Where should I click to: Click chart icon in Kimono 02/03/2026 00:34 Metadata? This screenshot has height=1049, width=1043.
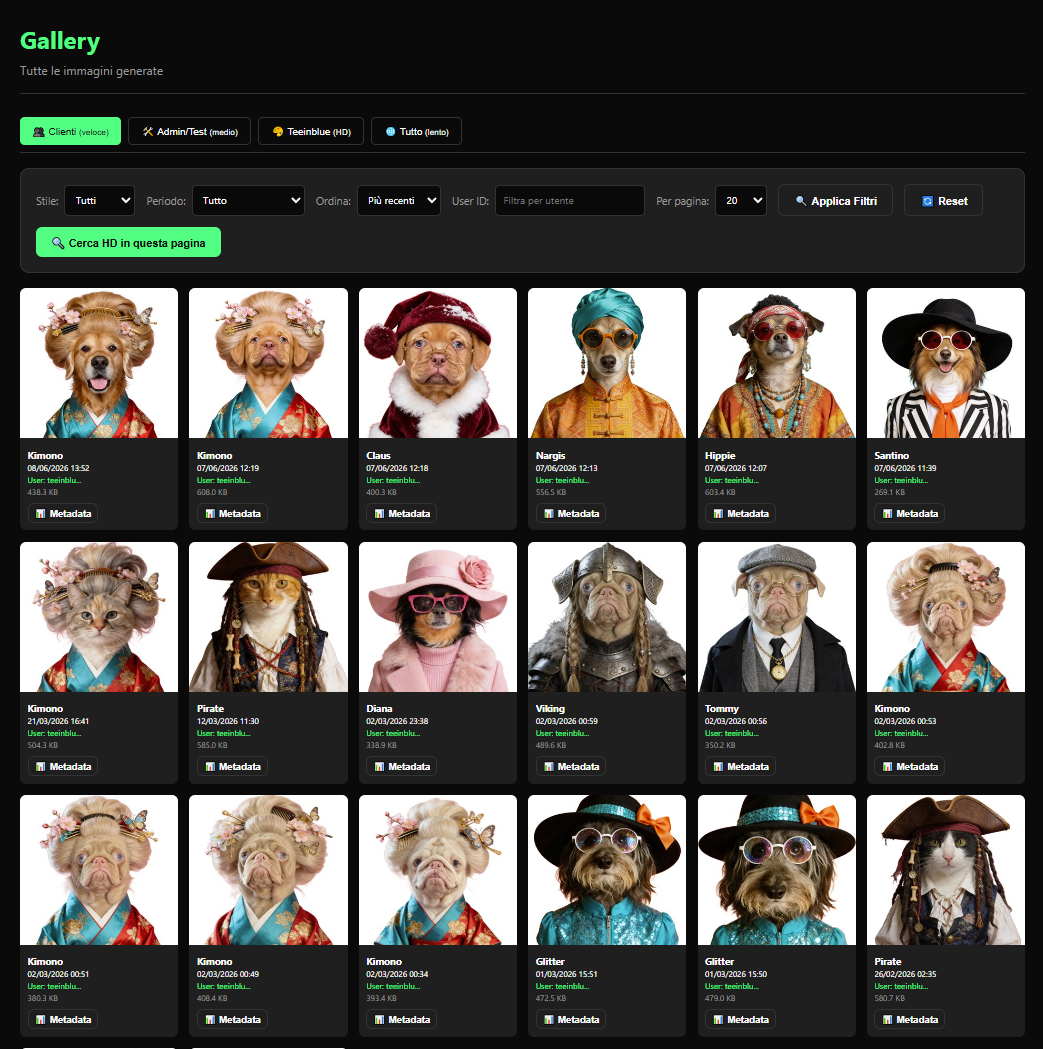click(380, 1020)
